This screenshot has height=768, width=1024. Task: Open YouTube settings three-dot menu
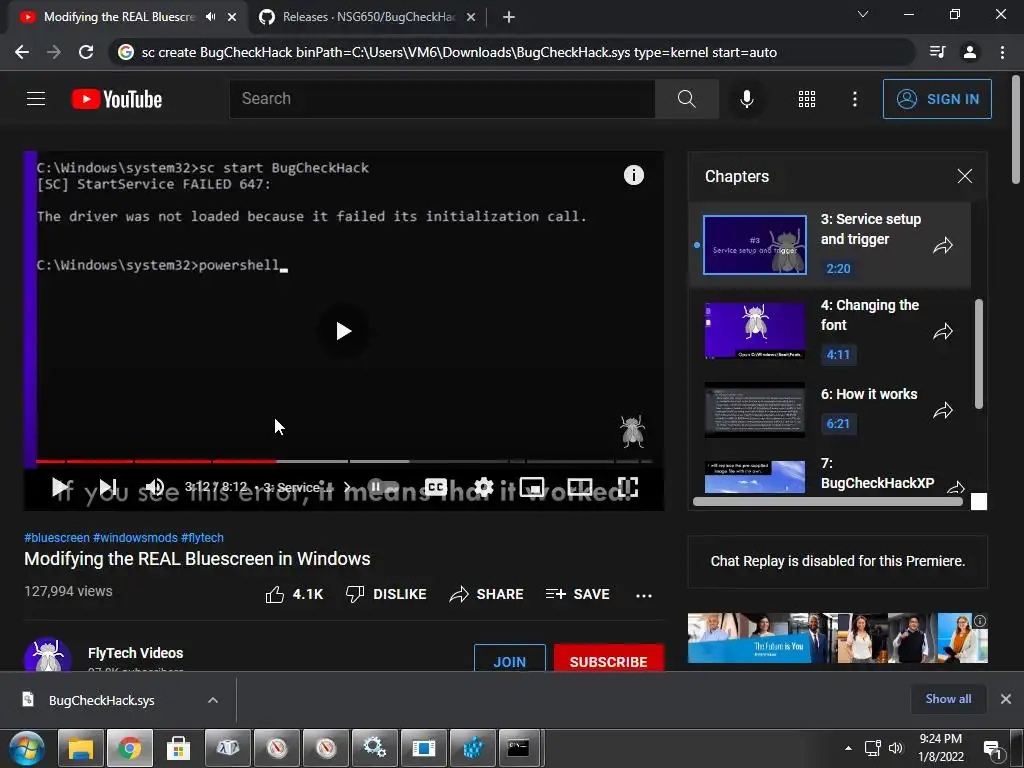(x=854, y=99)
